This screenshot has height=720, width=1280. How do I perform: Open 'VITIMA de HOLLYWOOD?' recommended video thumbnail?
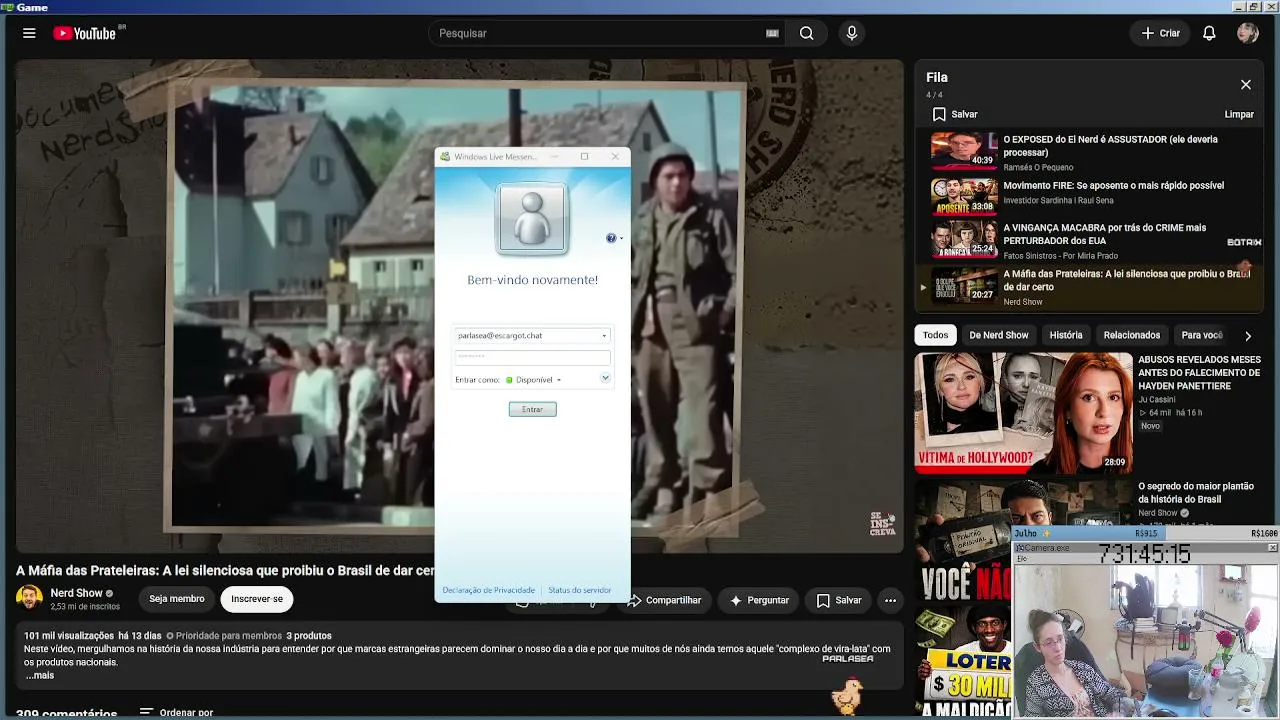point(1023,412)
